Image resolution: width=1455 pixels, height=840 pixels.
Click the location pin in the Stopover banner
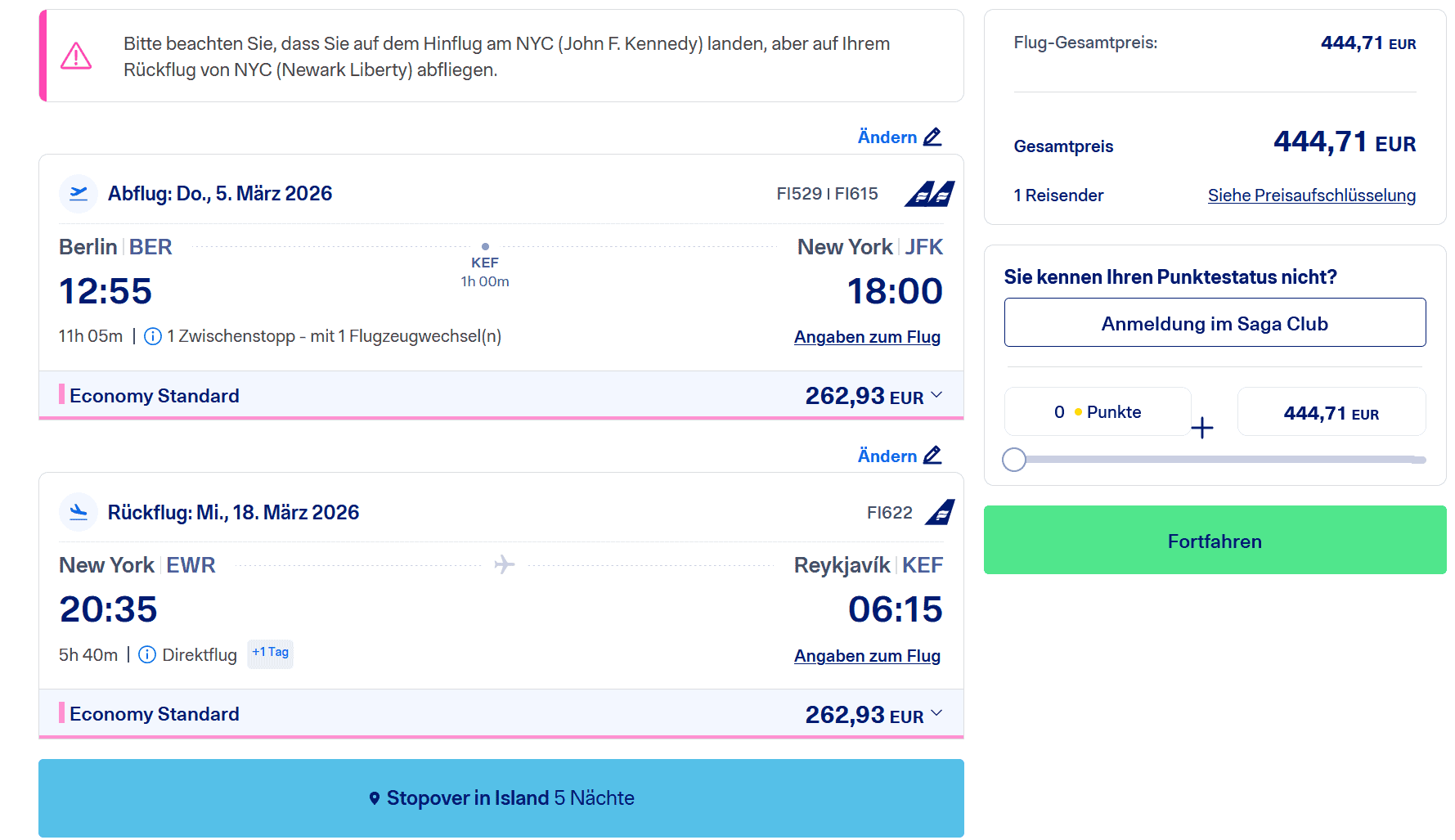[x=375, y=798]
